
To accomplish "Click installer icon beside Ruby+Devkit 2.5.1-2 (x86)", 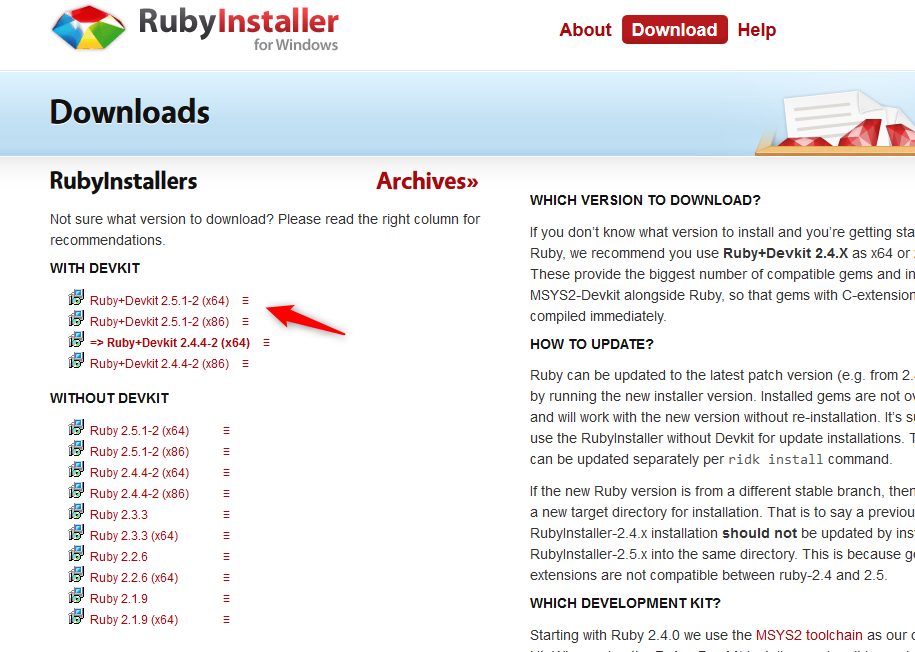I will click(76, 319).
